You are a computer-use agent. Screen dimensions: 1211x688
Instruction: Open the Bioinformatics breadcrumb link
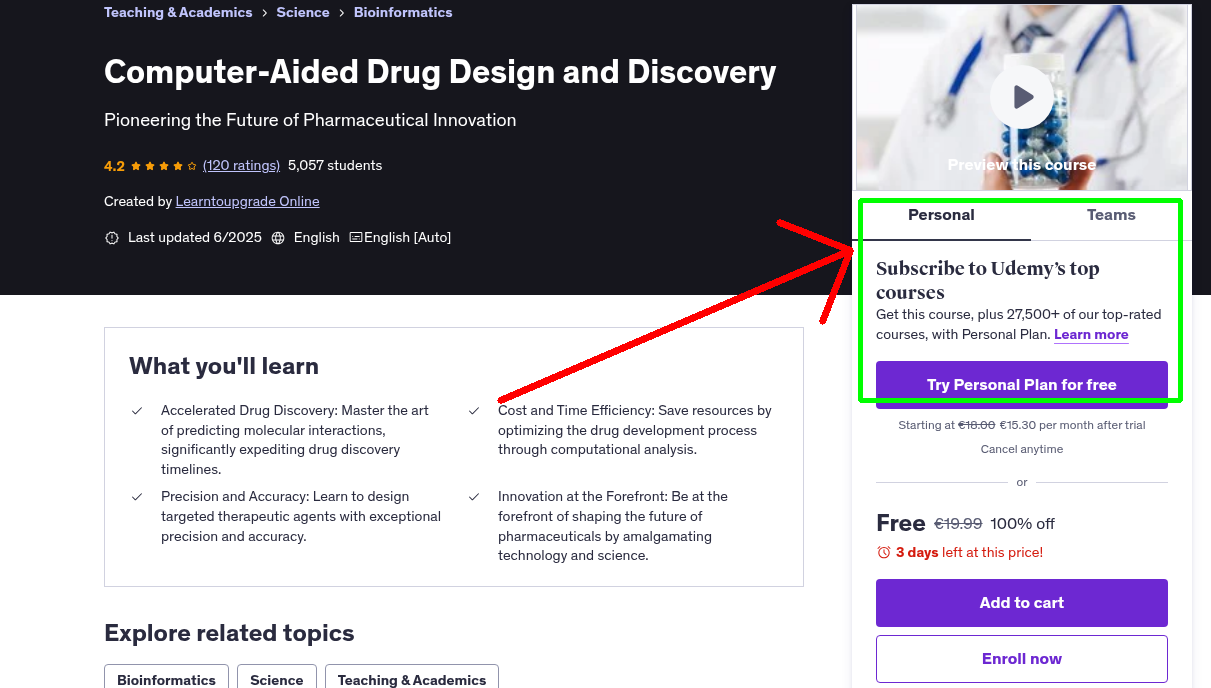coord(403,13)
